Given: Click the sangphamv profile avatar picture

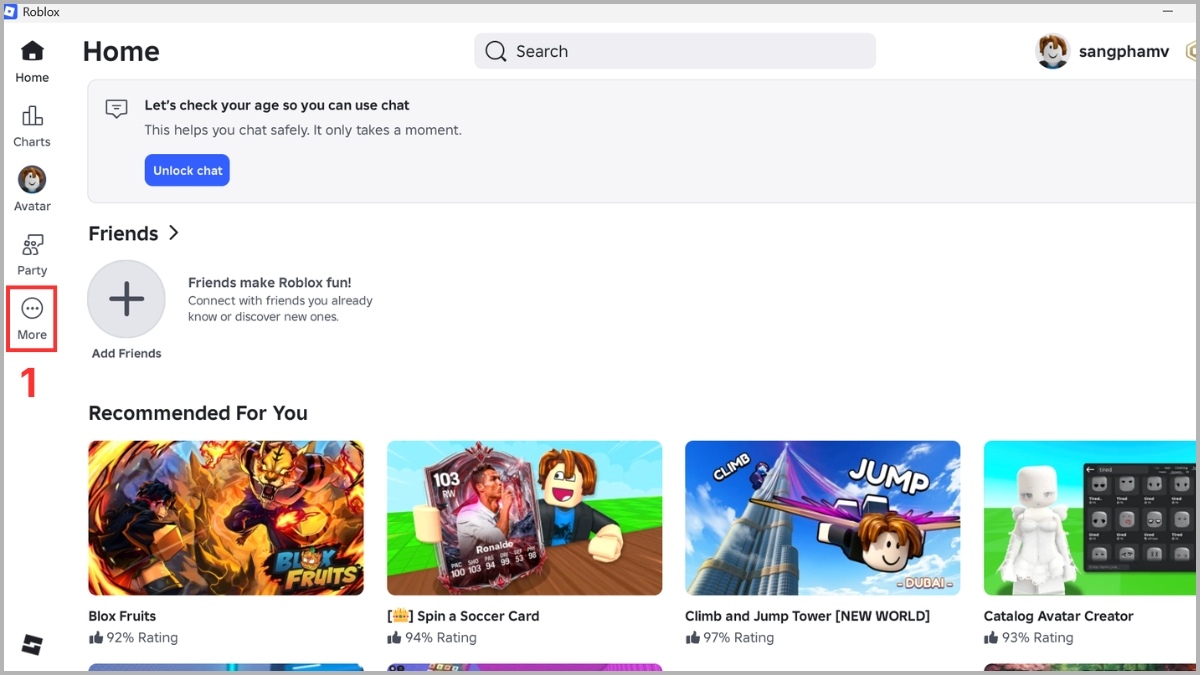Looking at the screenshot, I should click(1053, 51).
